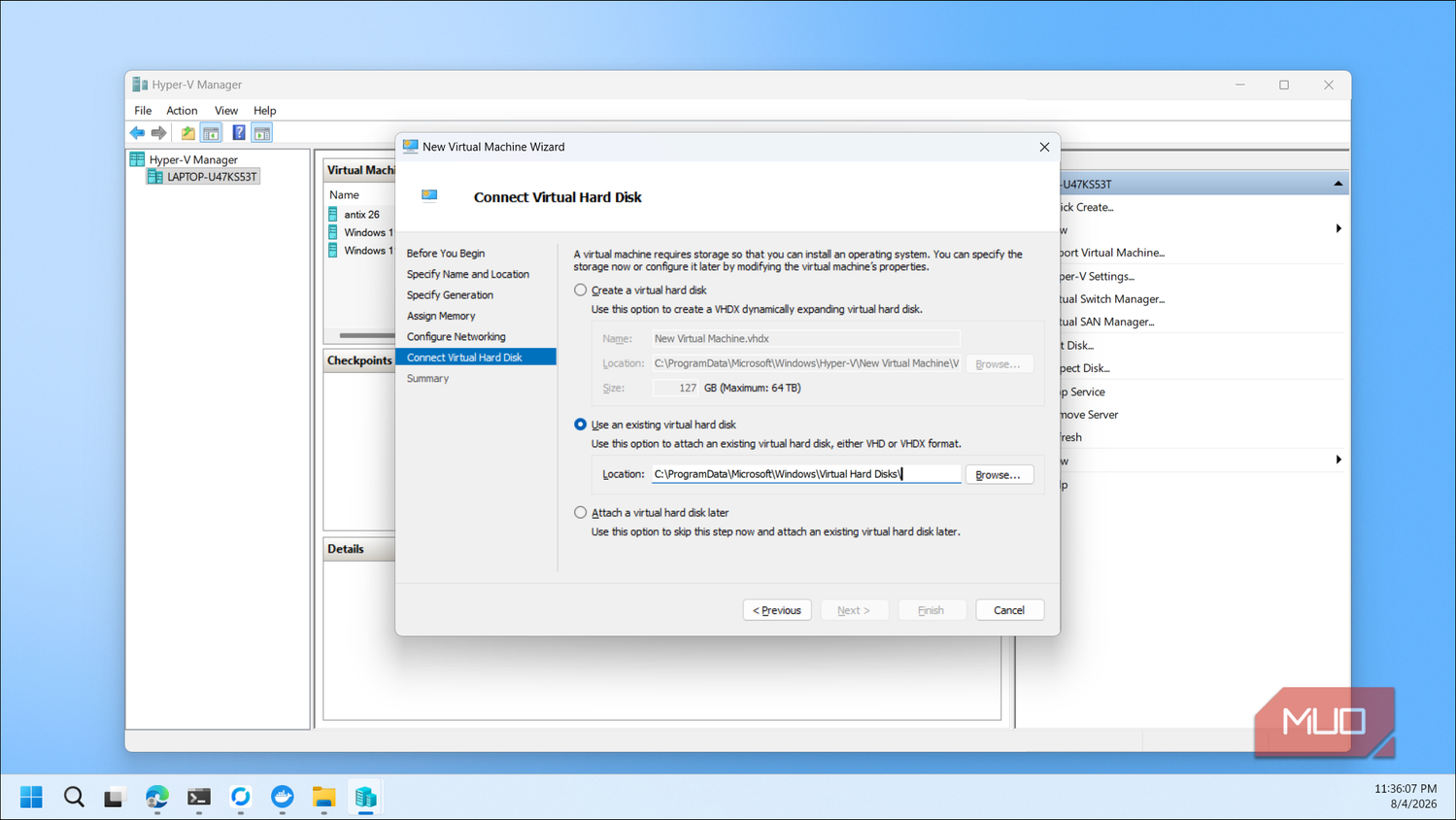Viewport: 1456px width, 820px height.
Task: Cancel the New Virtual Machine Wizard
Action: click(x=1009, y=610)
